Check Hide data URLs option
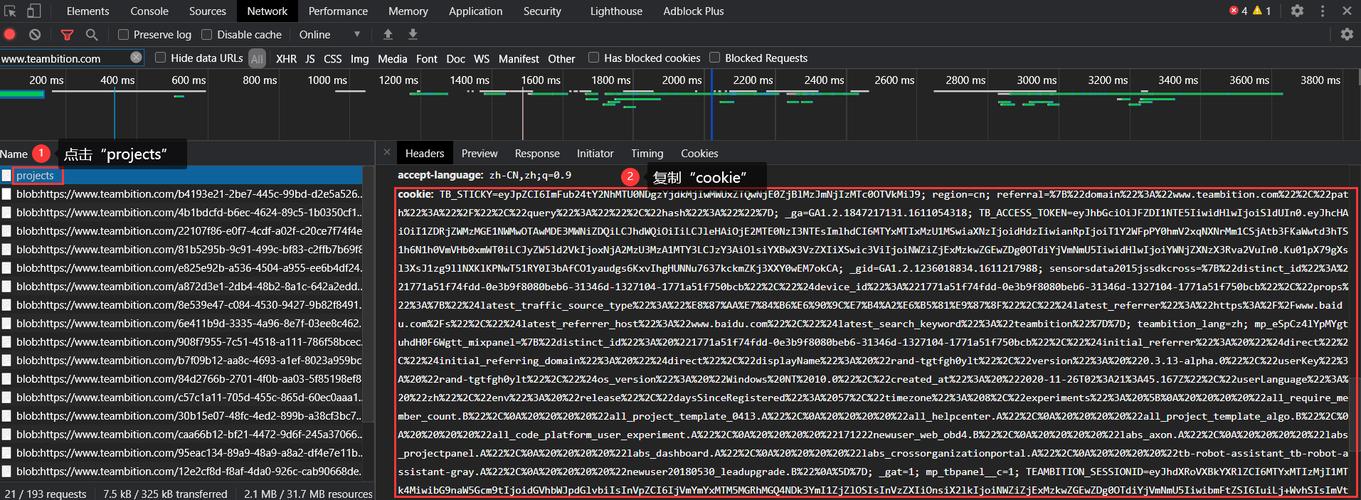The image size is (1361, 500). 160,58
